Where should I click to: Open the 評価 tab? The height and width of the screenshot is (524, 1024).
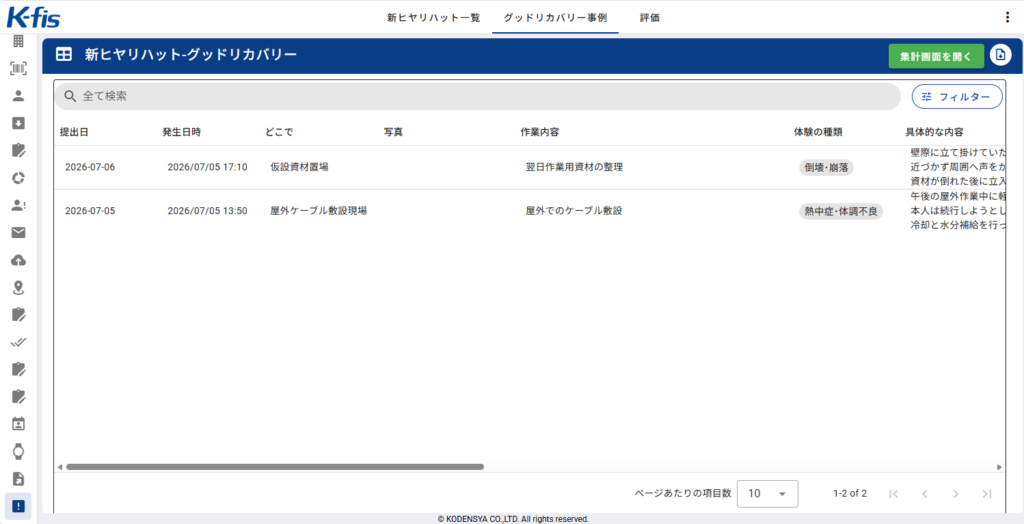650,18
